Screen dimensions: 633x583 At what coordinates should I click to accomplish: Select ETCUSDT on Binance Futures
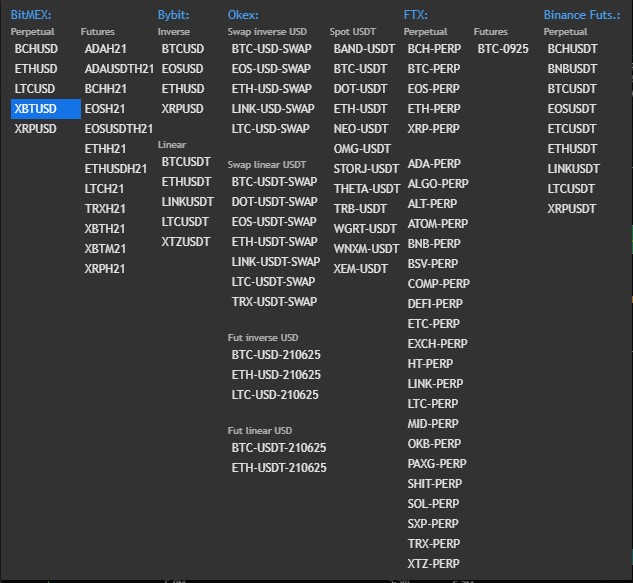tap(572, 129)
